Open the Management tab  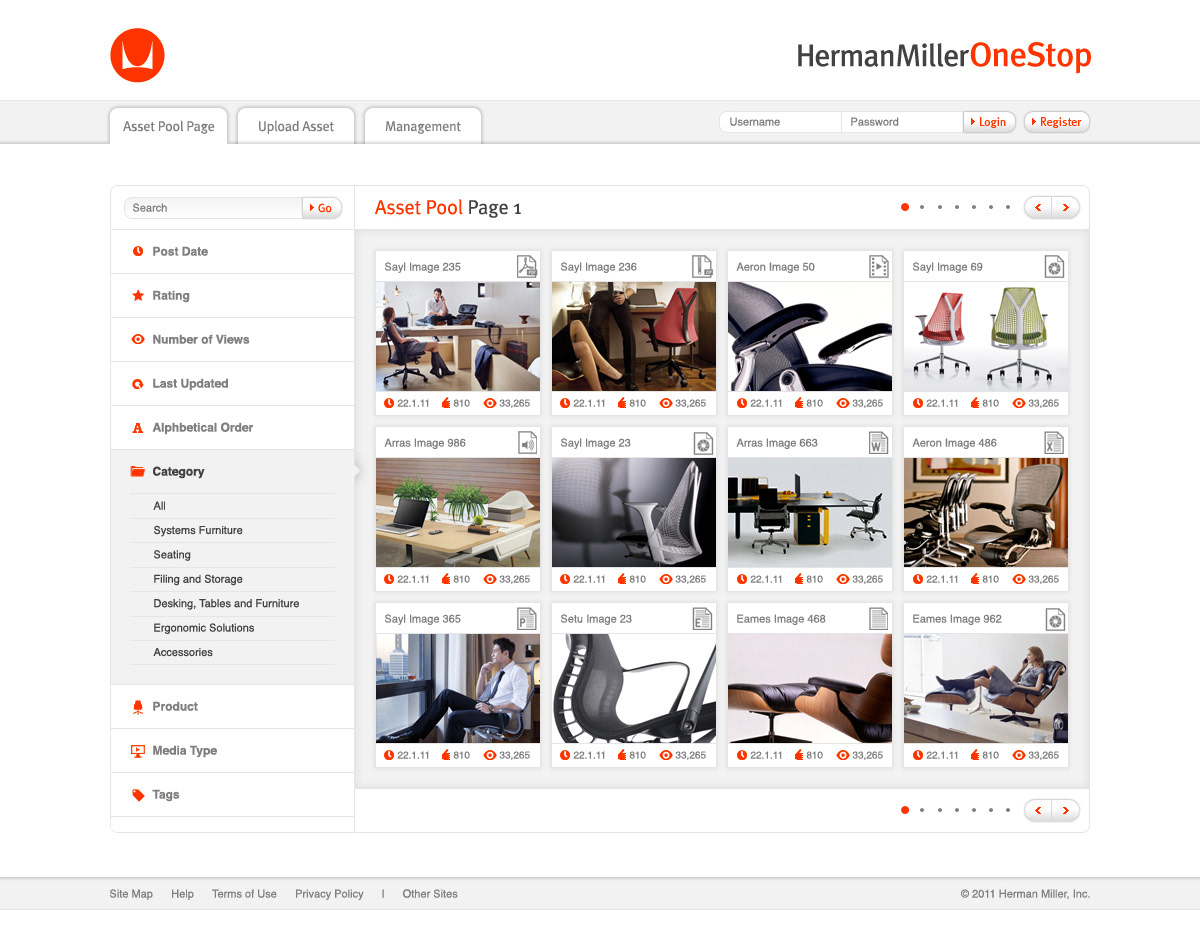[423, 126]
